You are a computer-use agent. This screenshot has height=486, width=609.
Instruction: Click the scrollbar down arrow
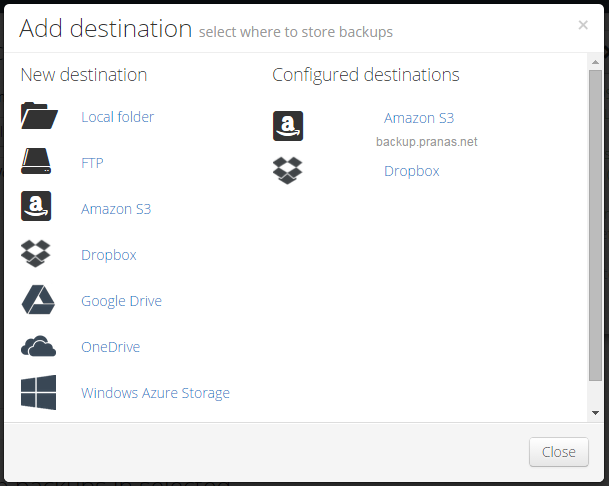(595, 413)
